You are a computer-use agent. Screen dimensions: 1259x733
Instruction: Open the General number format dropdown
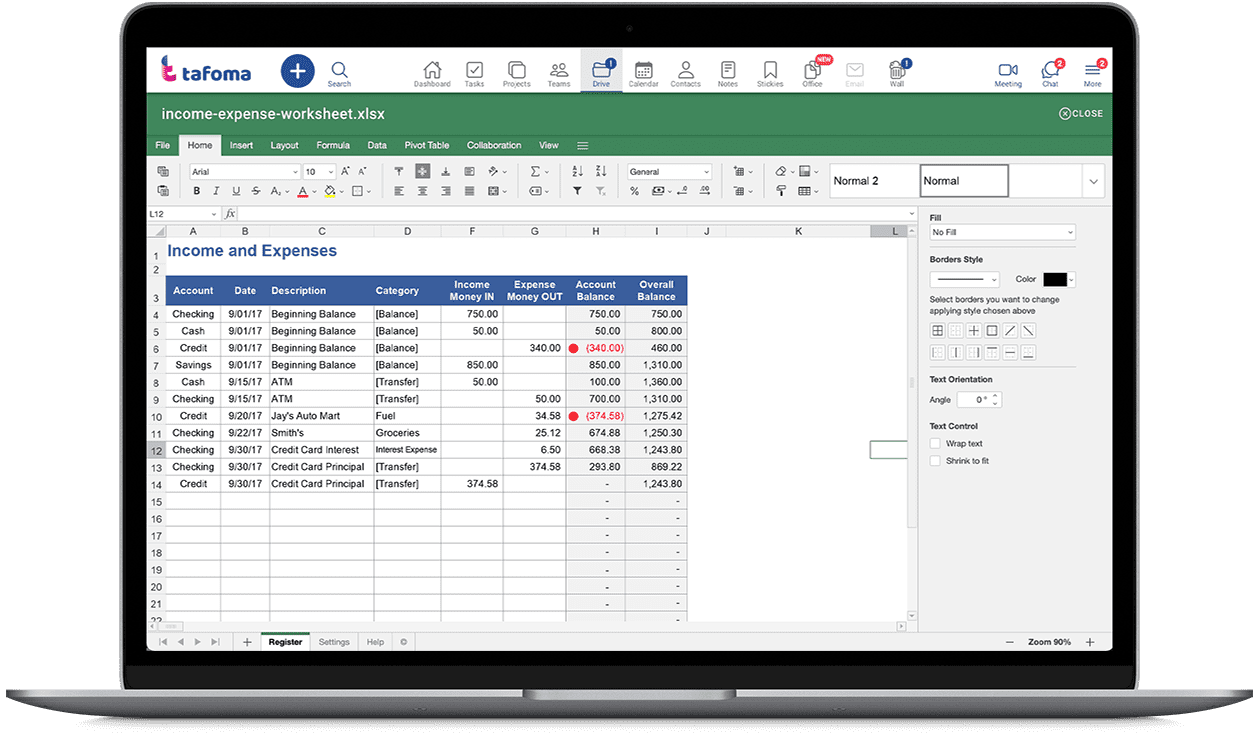[669, 172]
